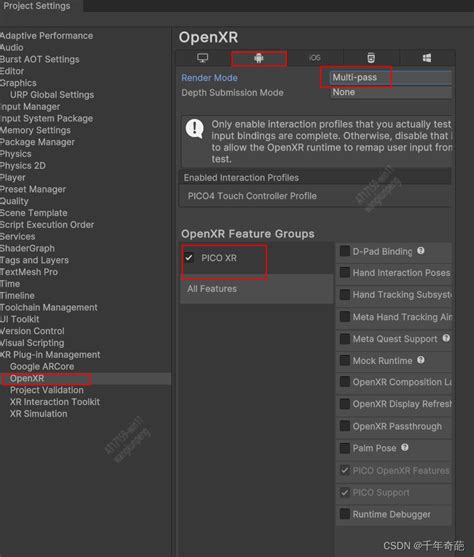Select the WebGL HTML5 platform tab icon
Image resolution: width=474 pixels, height=557 pixels.
coord(371,58)
